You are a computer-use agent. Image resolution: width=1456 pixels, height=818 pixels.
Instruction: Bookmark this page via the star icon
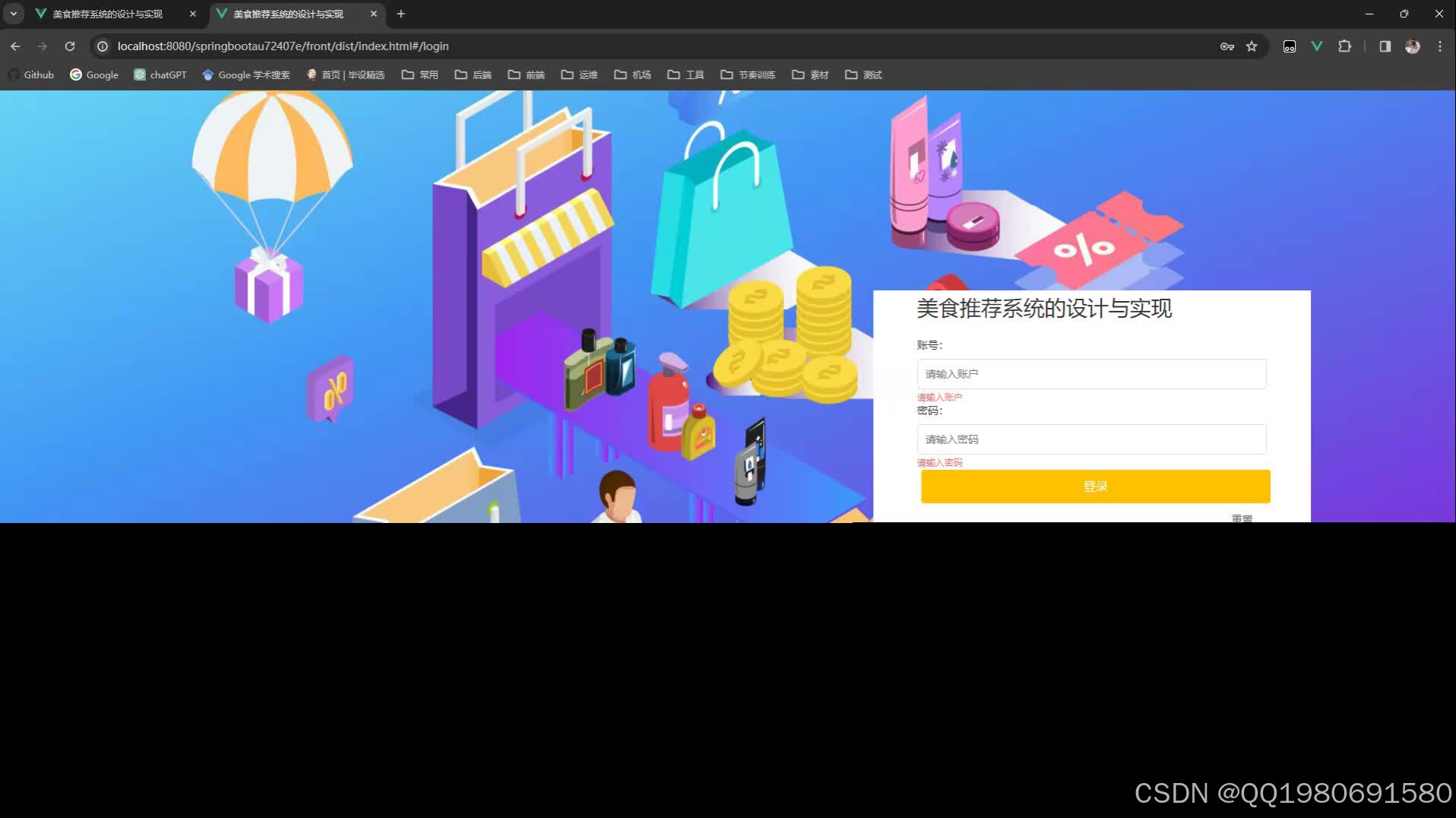[x=1251, y=46]
